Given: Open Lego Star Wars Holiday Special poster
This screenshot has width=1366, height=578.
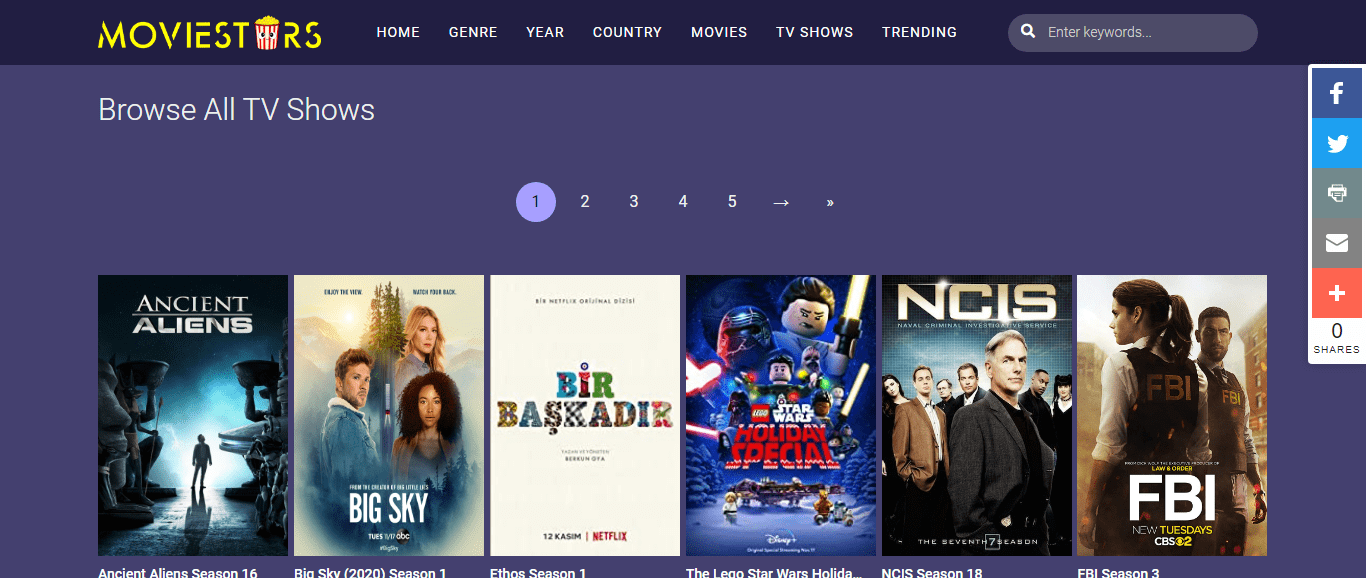Looking at the screenshot, I should [781, 415].
